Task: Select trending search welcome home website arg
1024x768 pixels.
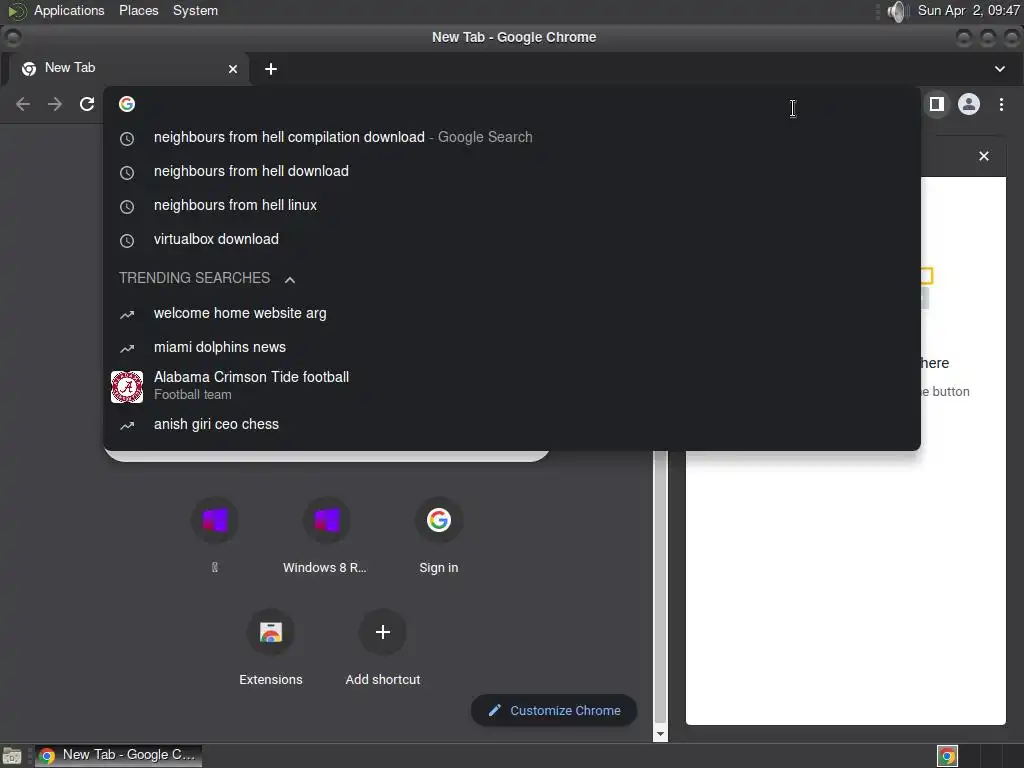Action: pyautogui.click(x=512, y=313)
